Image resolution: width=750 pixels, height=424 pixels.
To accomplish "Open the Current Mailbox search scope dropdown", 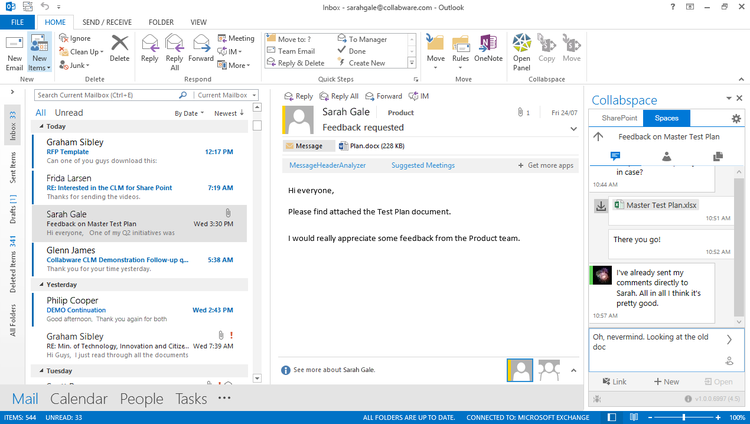I will point(227,95).
